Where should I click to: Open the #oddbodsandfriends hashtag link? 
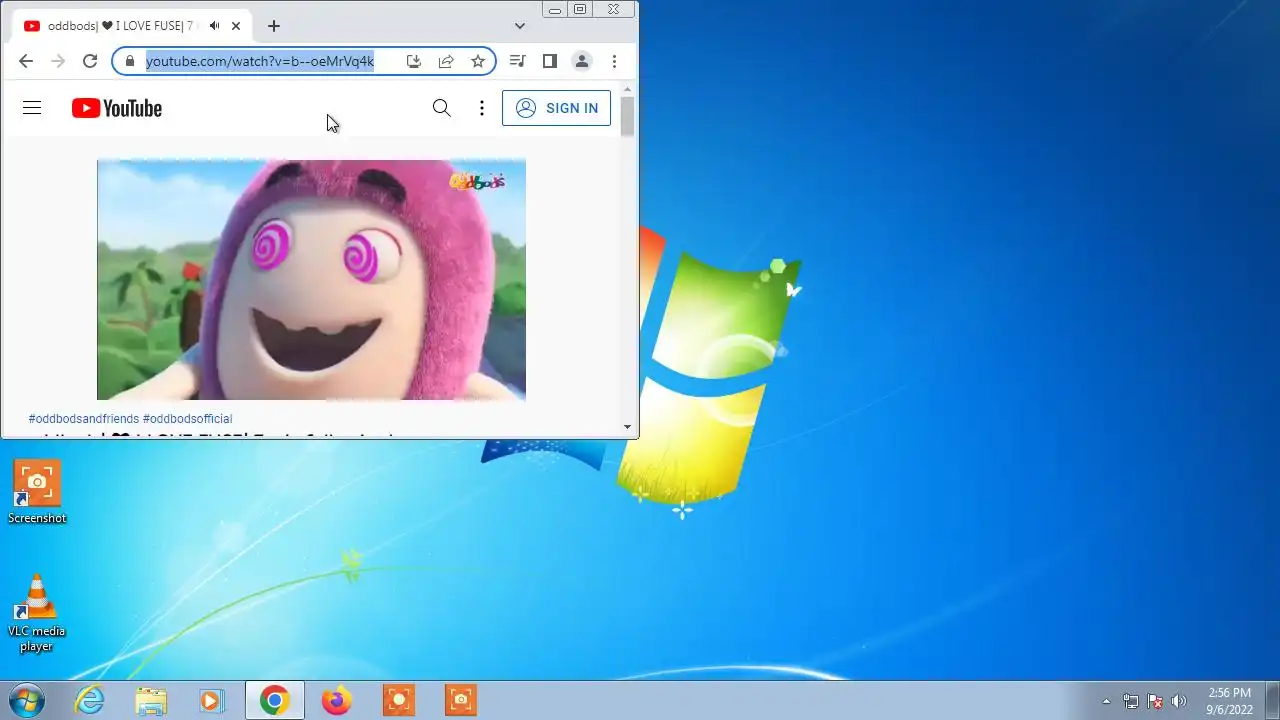tap(84, 419)
